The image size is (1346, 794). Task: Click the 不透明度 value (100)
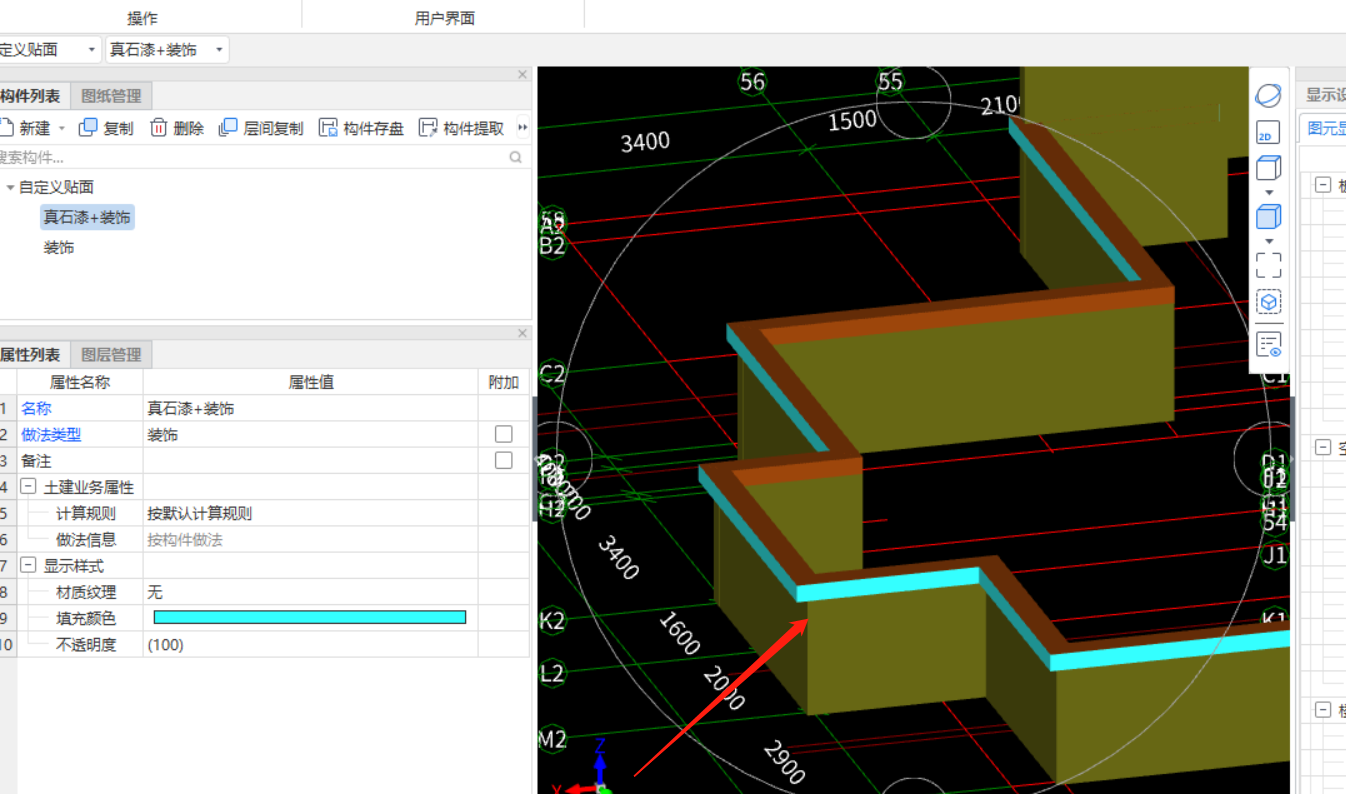[x=310, y=644]
